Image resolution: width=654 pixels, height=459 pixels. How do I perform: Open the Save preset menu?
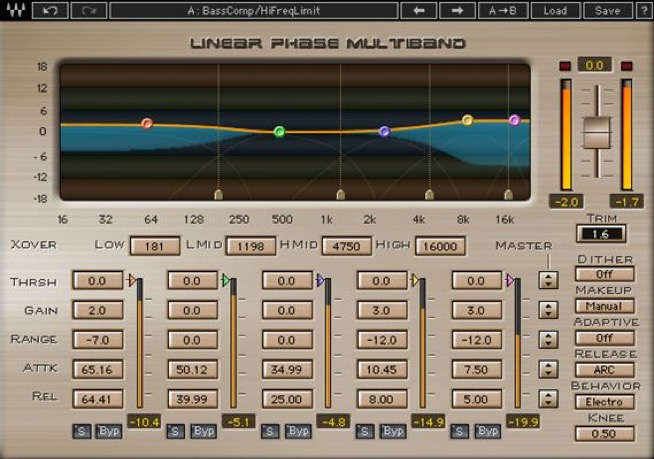point(607,11)
